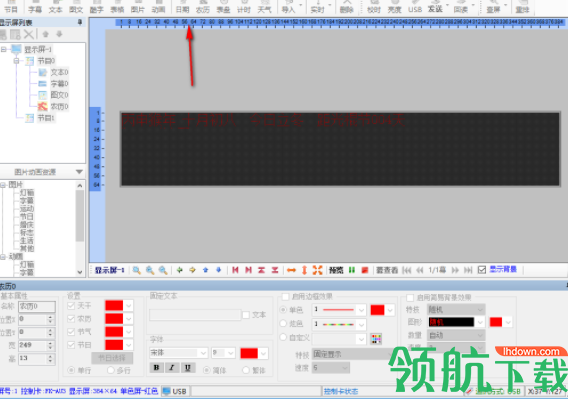Collapse the 显示屏-1 tree node
This screenshot has width=568, height=399.
point(3,49)
